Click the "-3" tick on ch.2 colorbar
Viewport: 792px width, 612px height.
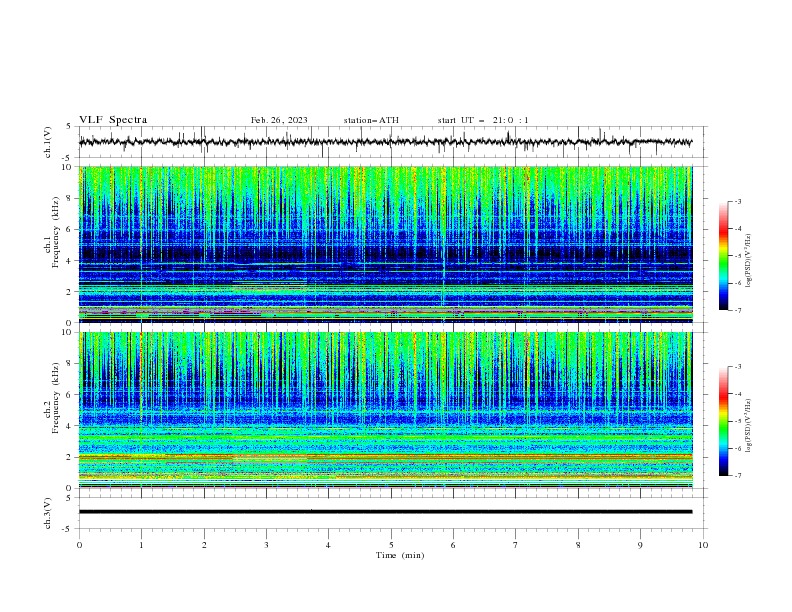(x=738, y=367)
